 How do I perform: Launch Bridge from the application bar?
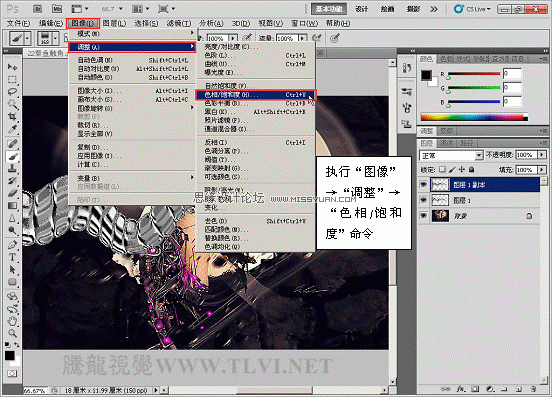pos(38,9)
